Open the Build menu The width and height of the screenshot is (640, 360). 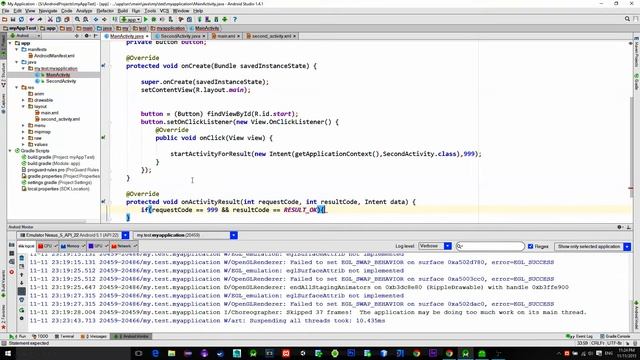[122, 11]
